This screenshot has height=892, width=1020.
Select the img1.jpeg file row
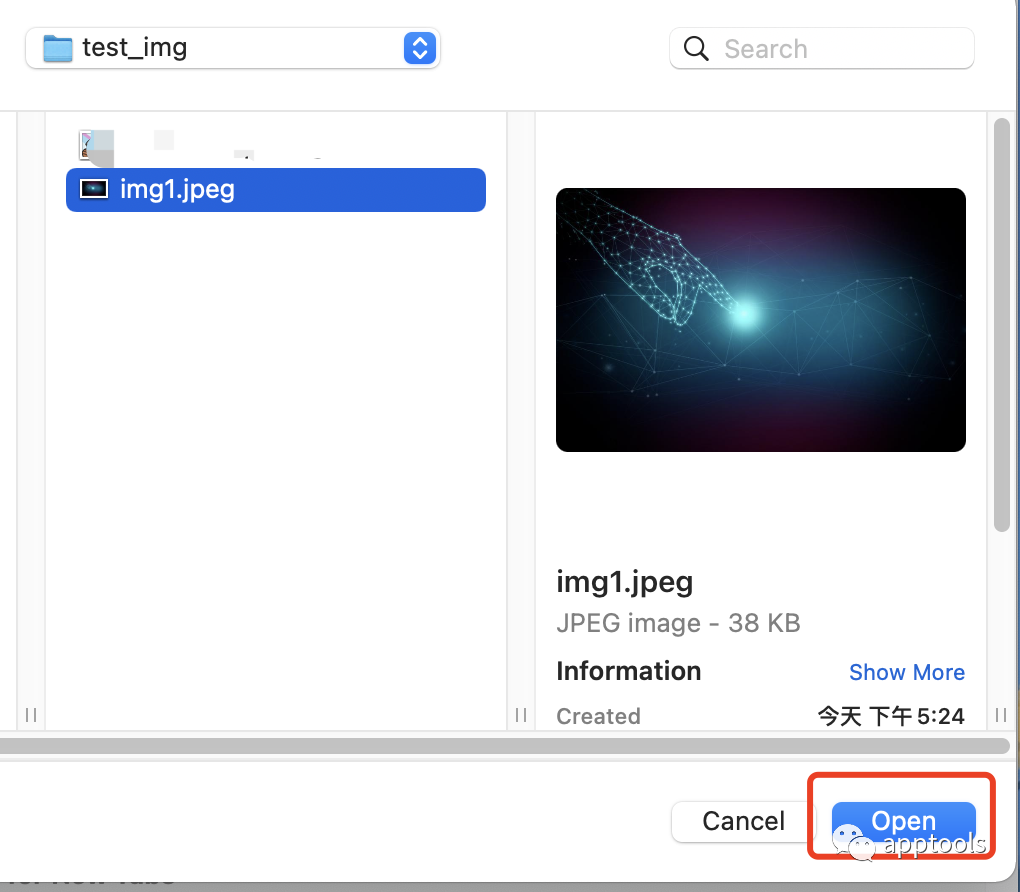275,190
